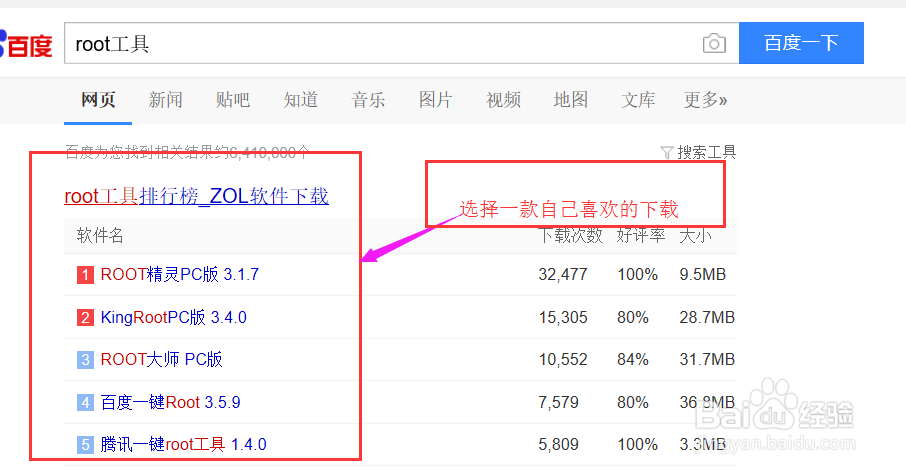Click the 84% rating value
This screenshot has width=906, height=475.
(633, 359)
